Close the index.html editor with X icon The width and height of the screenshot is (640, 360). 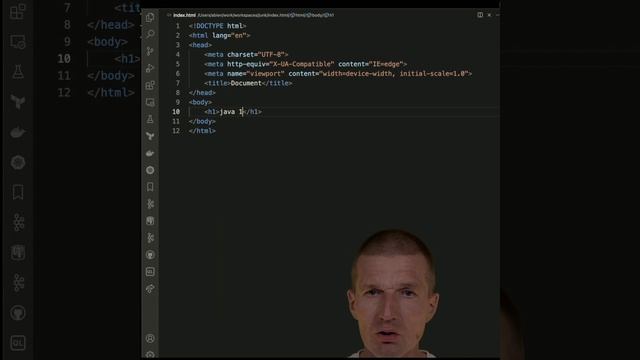489,15
